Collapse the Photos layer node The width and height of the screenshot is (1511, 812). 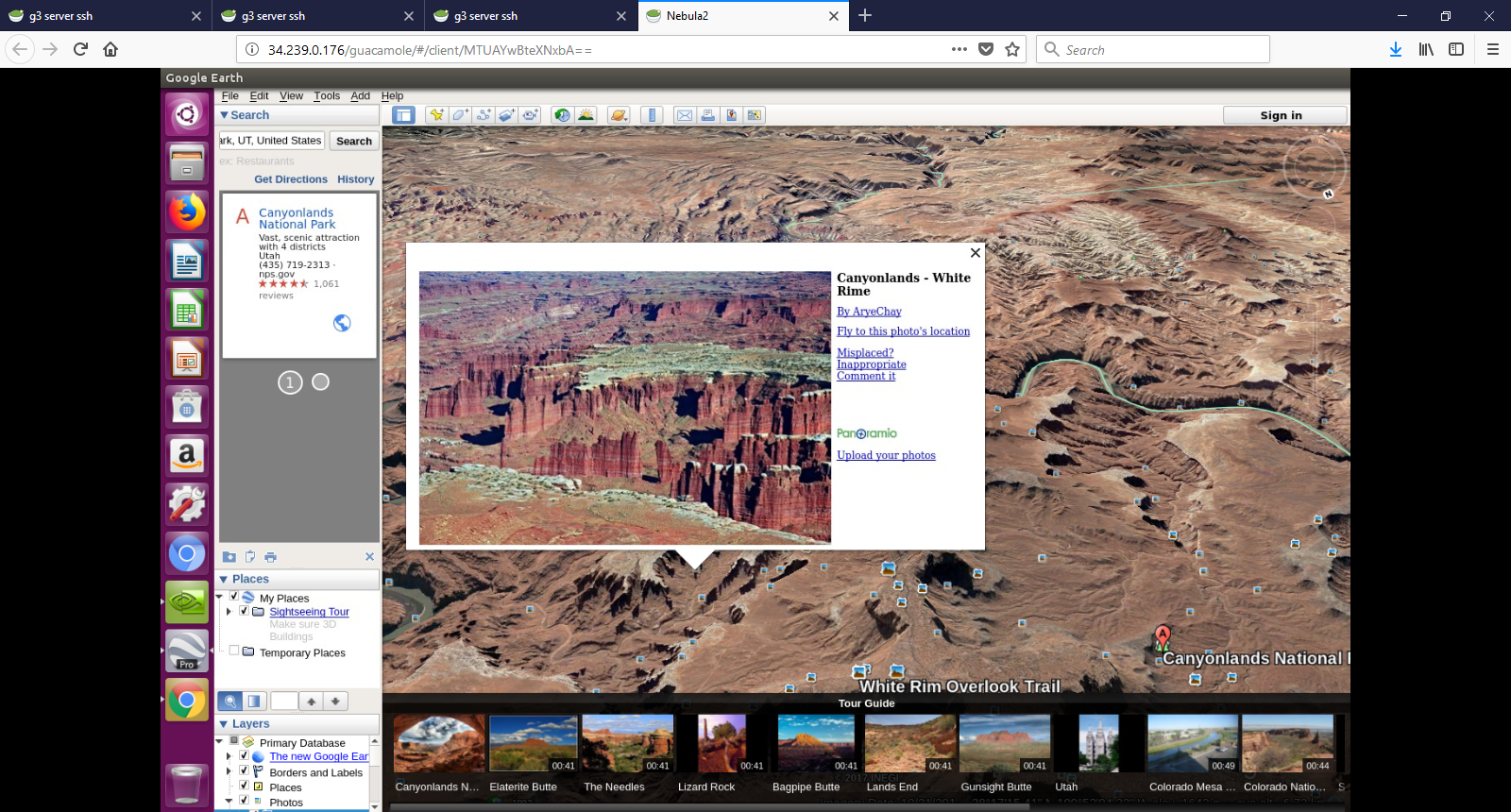click(229, 801)
